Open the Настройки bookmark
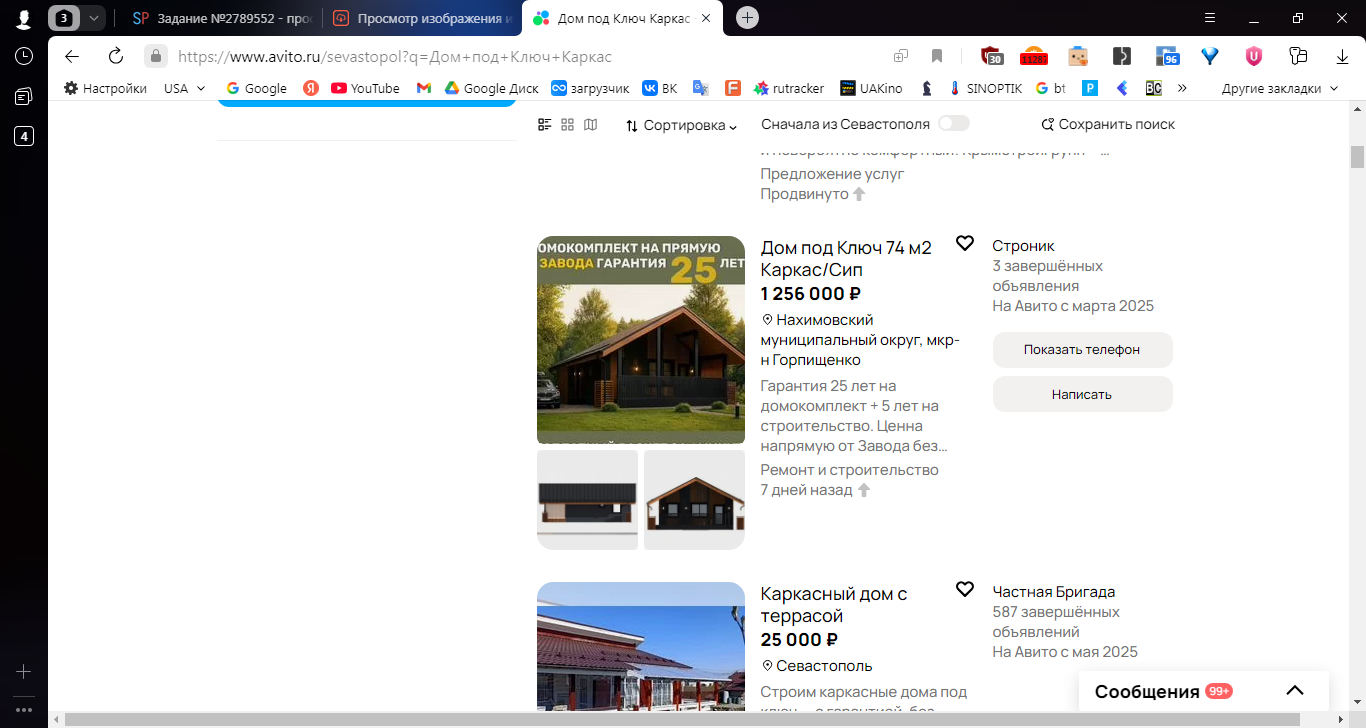Image resolution: width=1366 pixels, height=728 pixels. coord(105,88)
